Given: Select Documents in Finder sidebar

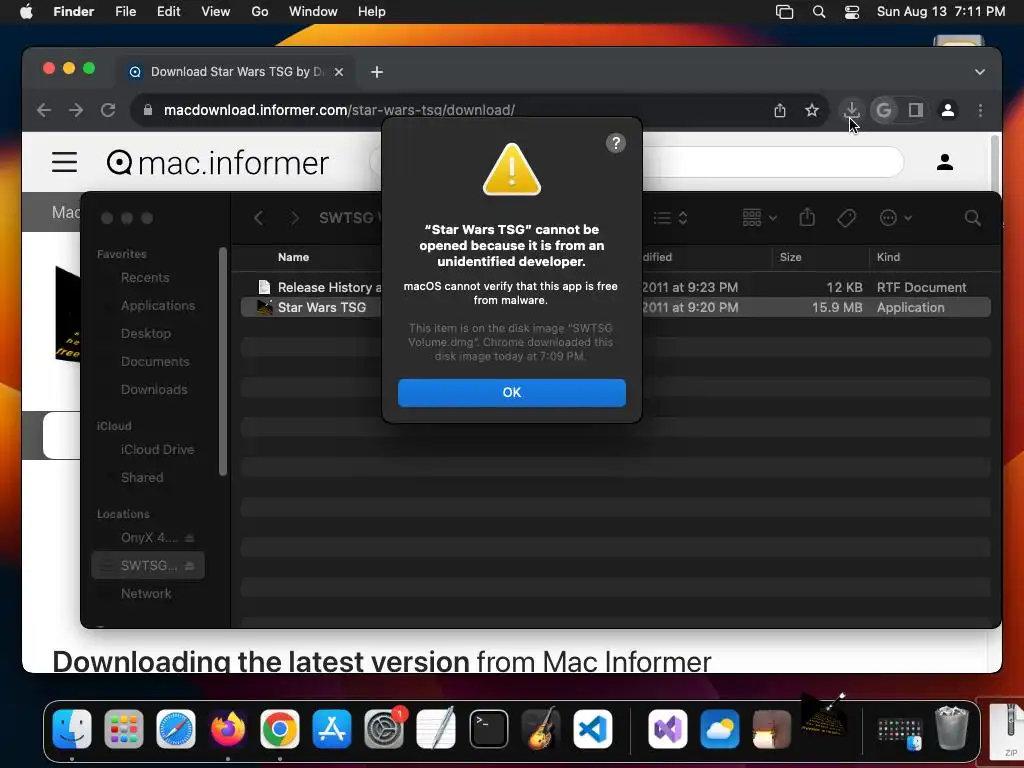Looking at the screenshot, I should point(155,362).
